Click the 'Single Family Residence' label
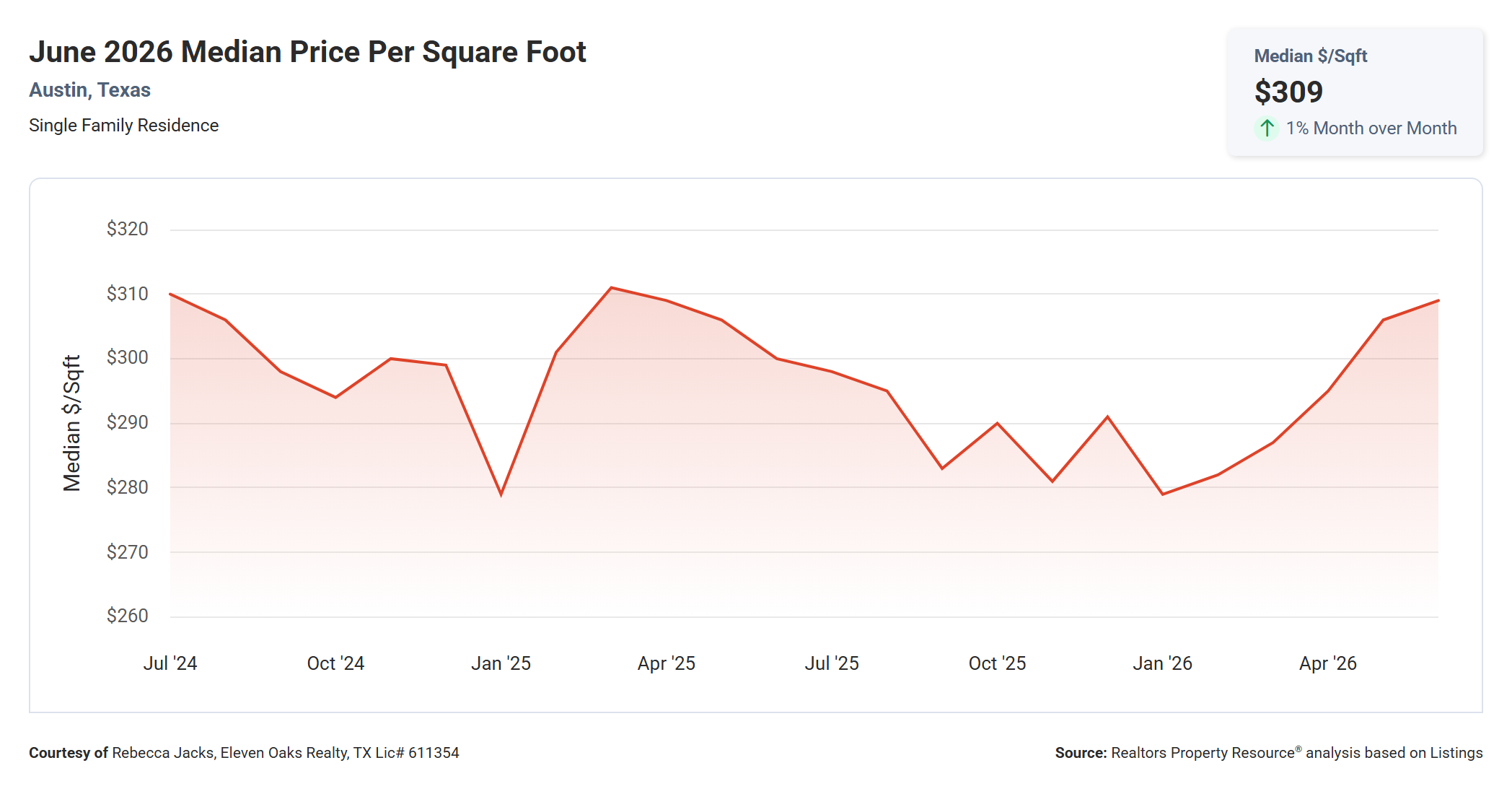Screen dimensions: 1512x794 (123, 126)
